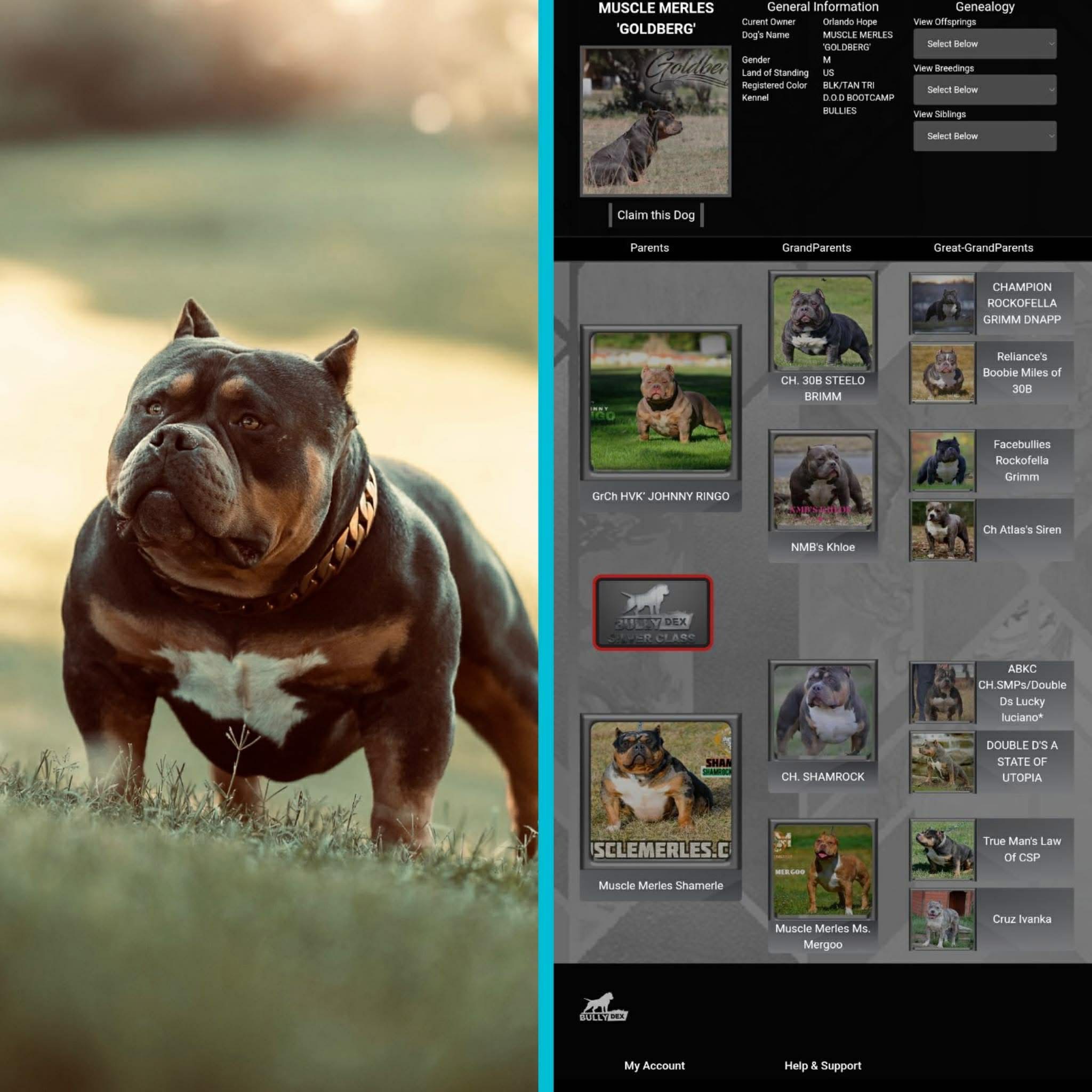Viewport: 1092px width, 1092px height.
Task: Select the Parents column header
Action: pos(649,247)
